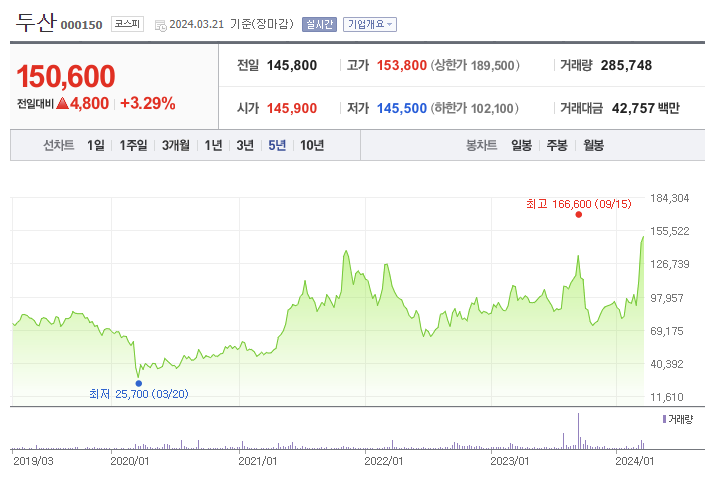This screenshot has height=478, width=705.
Task: Click the 두산 stock name heading
Action: click(36, 22)
